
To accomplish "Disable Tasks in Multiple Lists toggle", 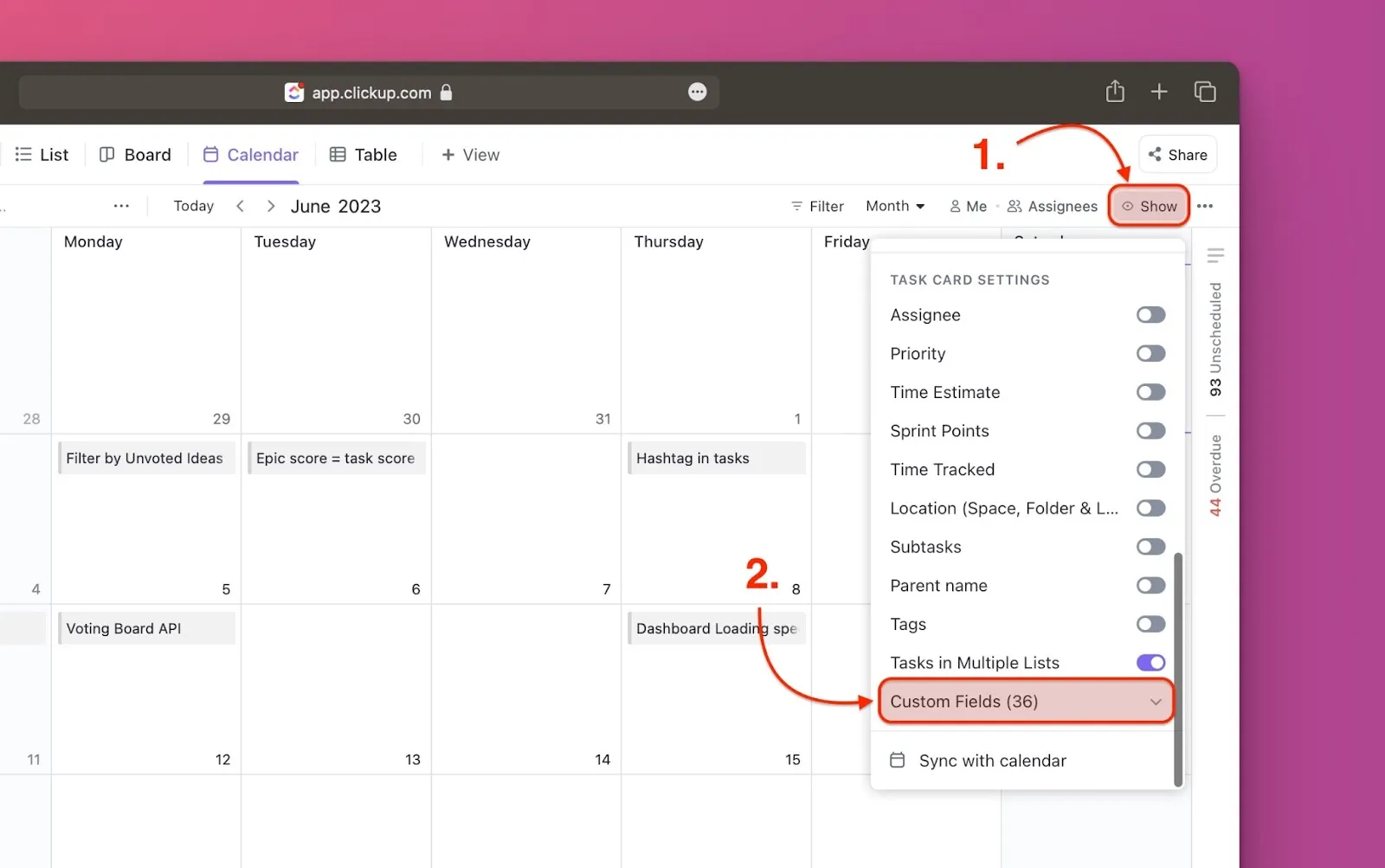I will pos(1150,663).
